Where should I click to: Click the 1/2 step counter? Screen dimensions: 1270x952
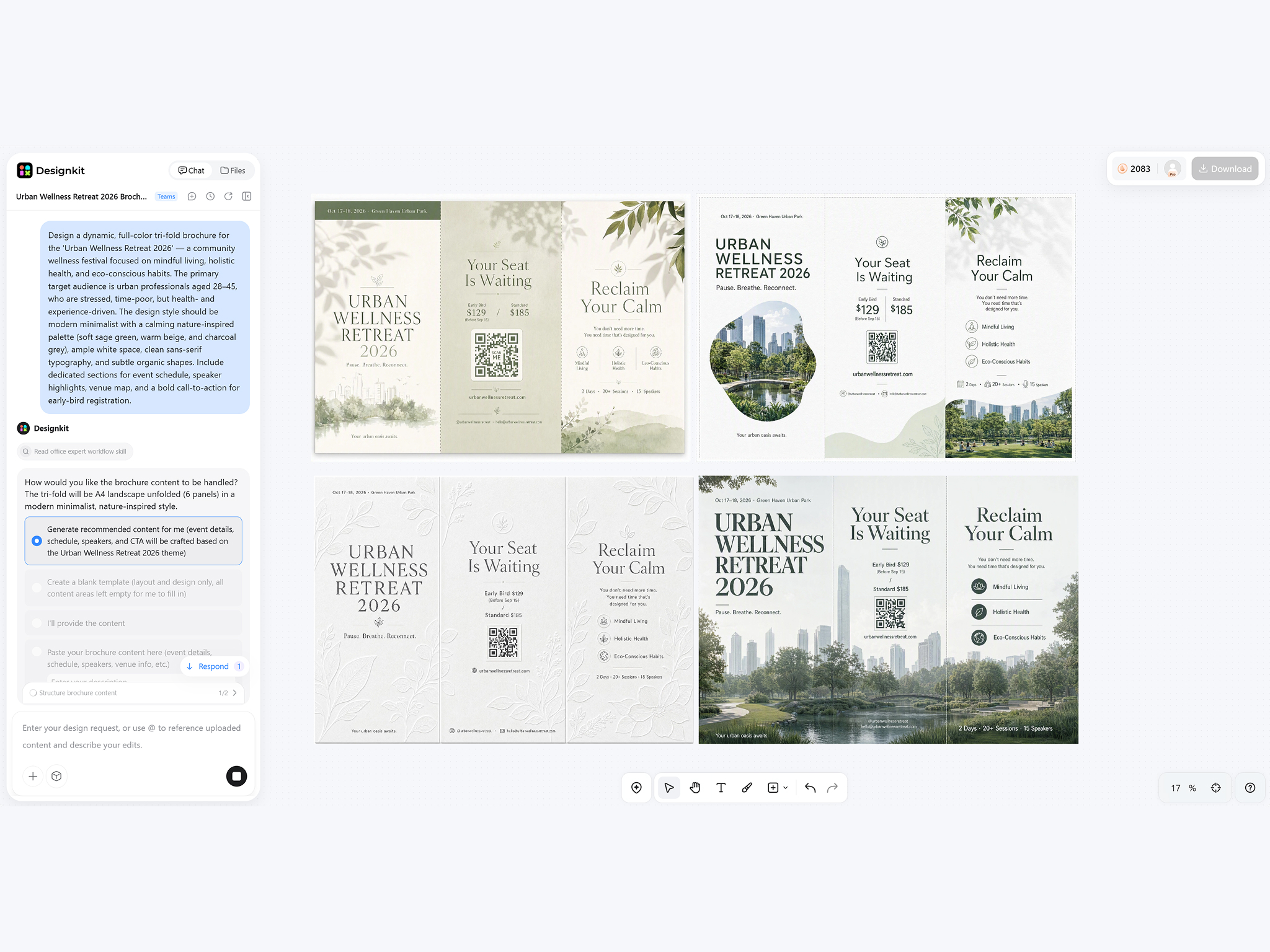[223, 693]
